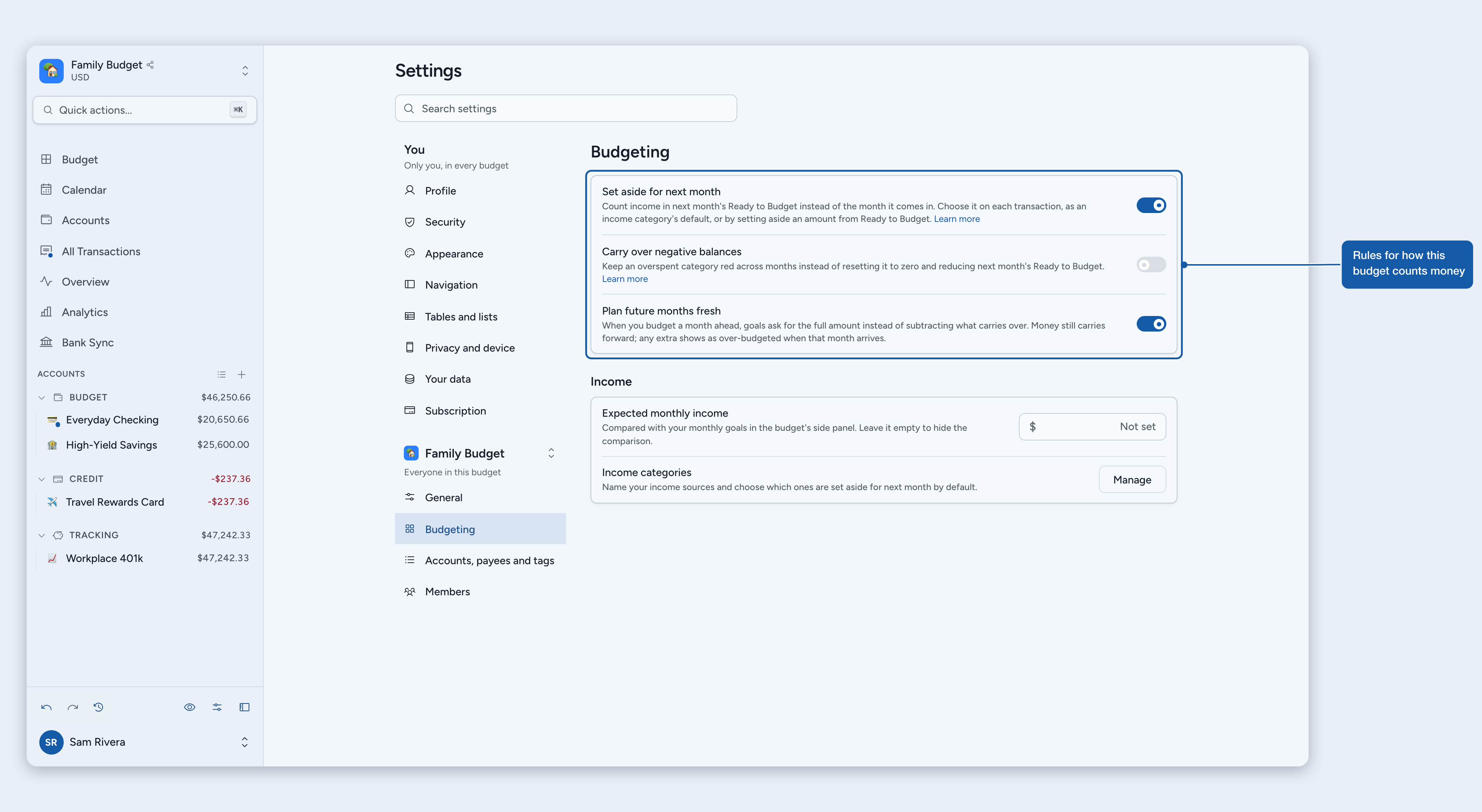
Task: Open Navigation settings
Action: (x=481, y=284)
